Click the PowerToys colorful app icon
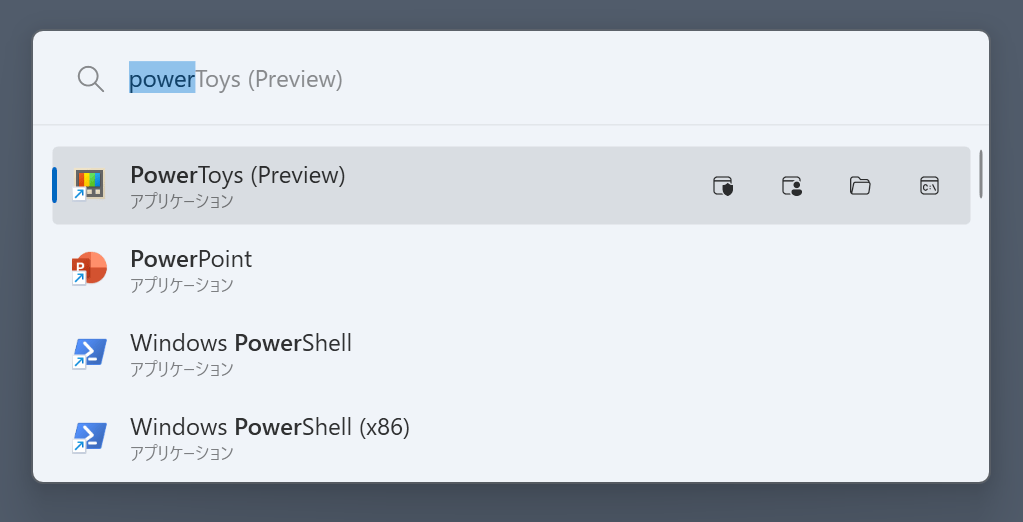 89,185
